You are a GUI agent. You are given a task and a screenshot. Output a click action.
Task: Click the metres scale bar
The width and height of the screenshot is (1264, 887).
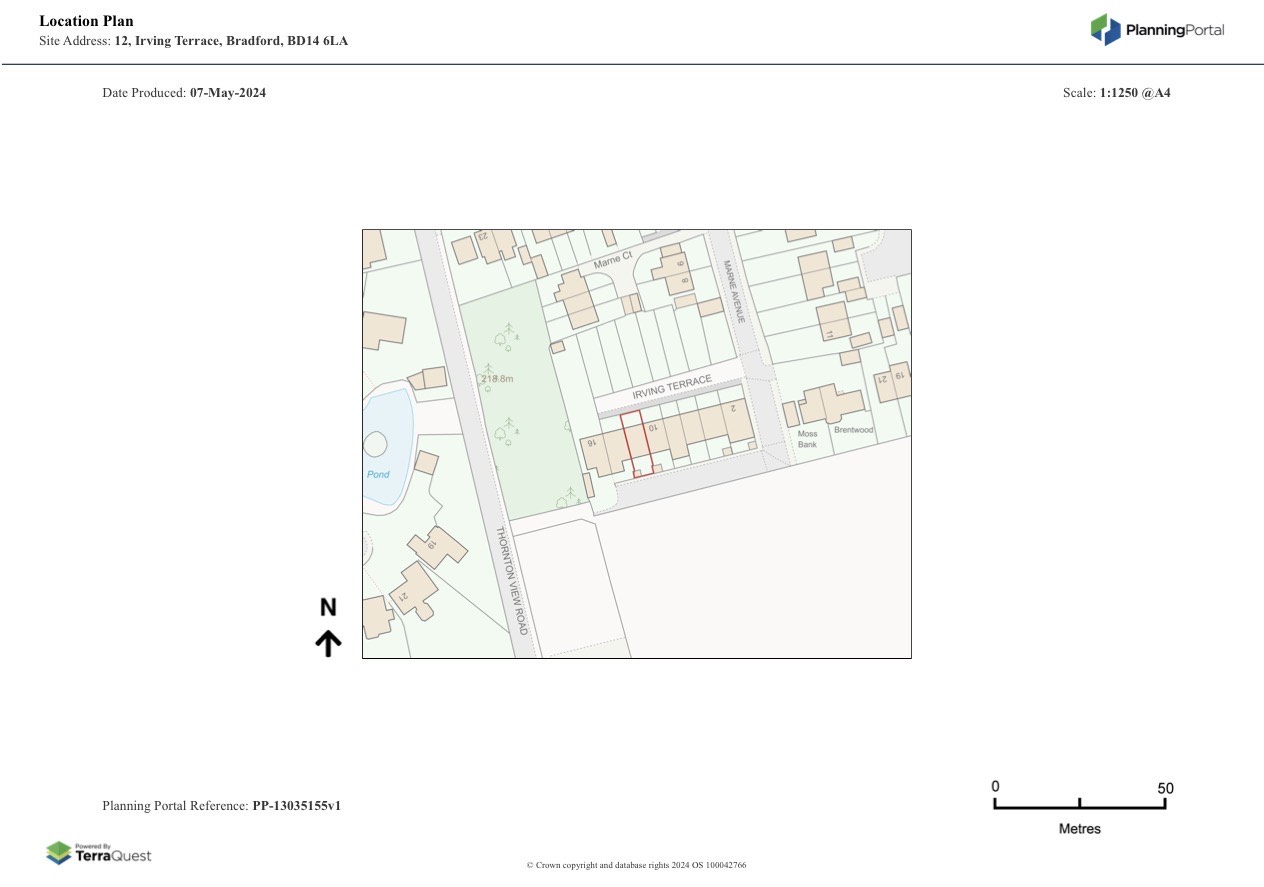pyautogui.click(x=1079, y=803)
